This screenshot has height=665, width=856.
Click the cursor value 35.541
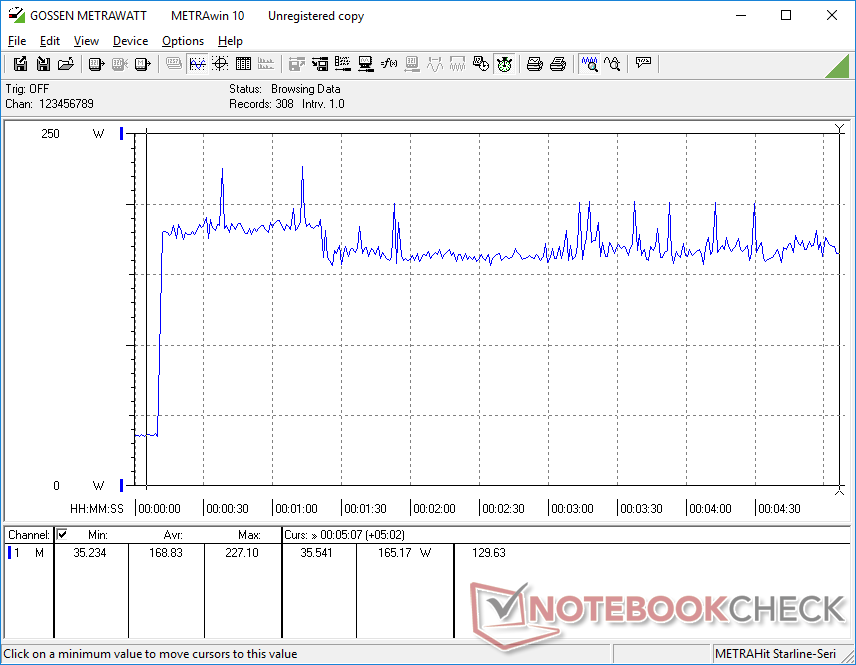[x=317, y=553]
